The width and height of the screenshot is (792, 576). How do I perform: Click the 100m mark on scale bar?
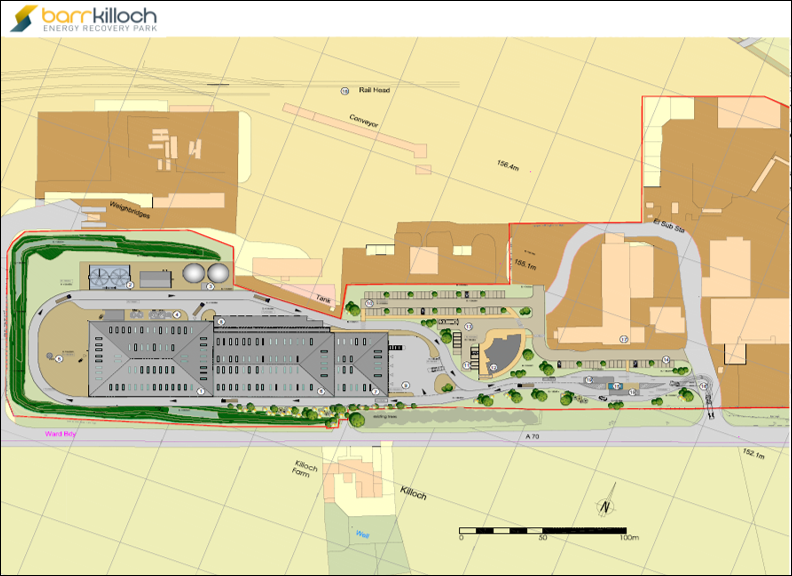[x=626, y=538]
